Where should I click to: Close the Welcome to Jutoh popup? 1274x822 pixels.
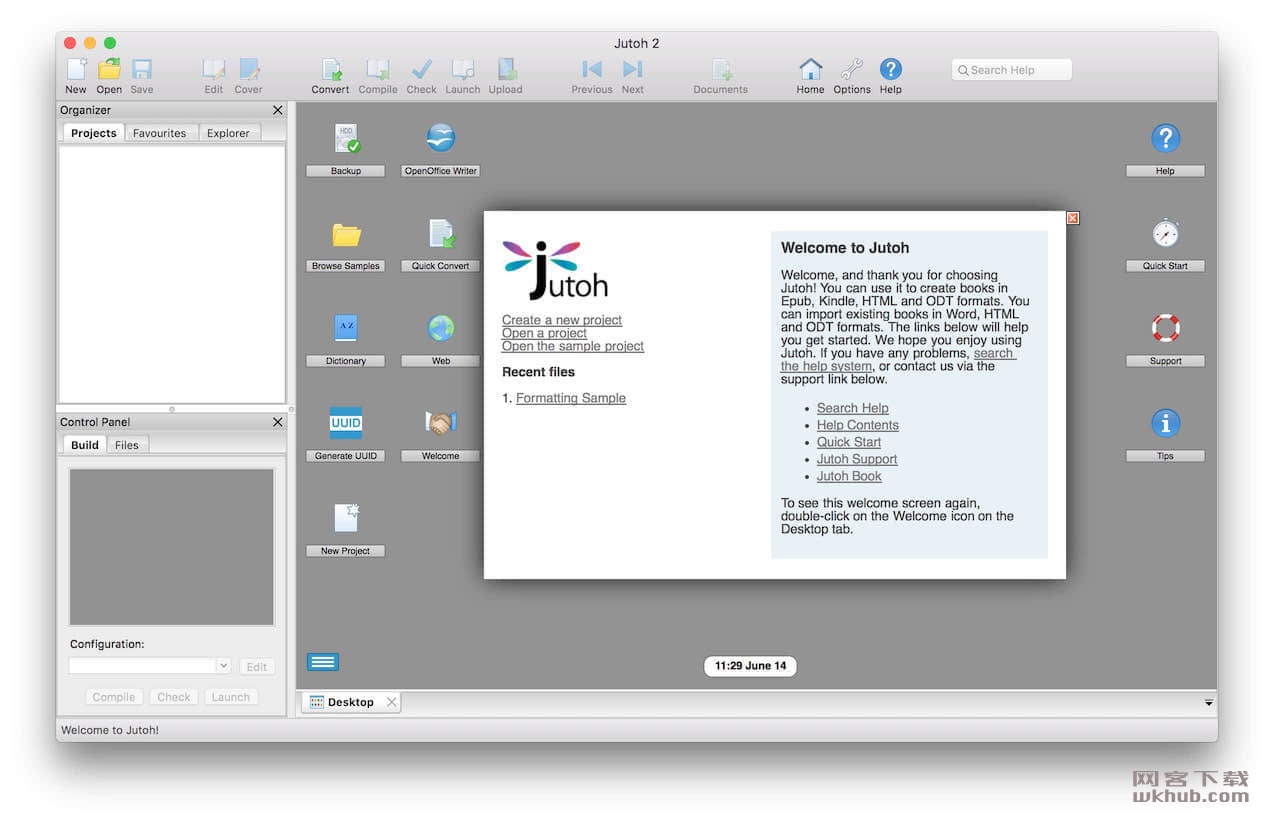tap(1073, 218)
